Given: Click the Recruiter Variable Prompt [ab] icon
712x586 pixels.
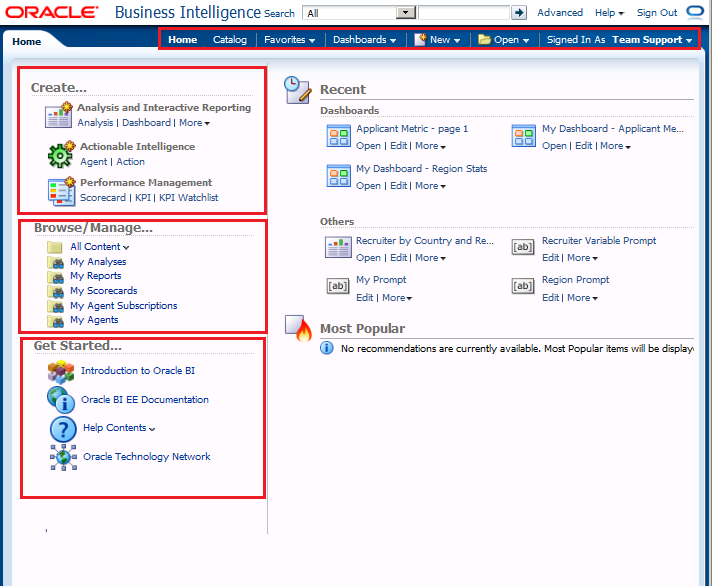Looking at the screenshot, I should click(x=523, y=247).
